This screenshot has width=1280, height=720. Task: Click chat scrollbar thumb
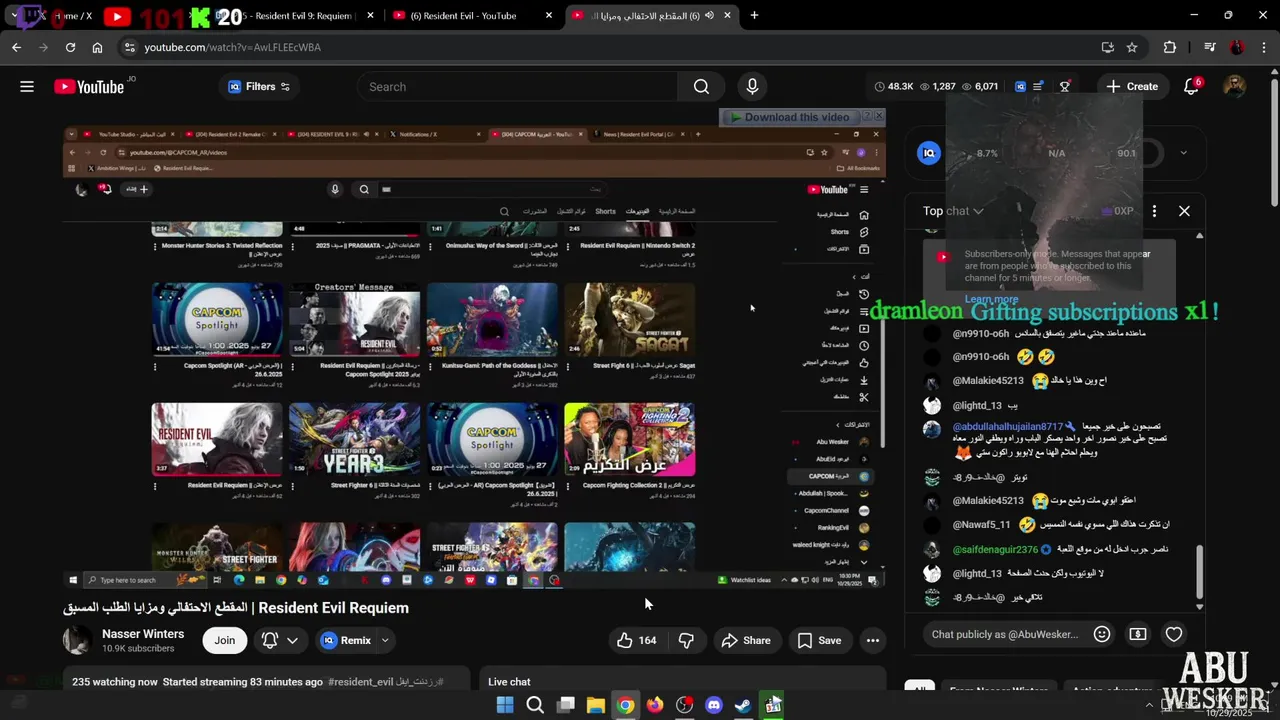pyautogui.click(x=1200, y=572)
